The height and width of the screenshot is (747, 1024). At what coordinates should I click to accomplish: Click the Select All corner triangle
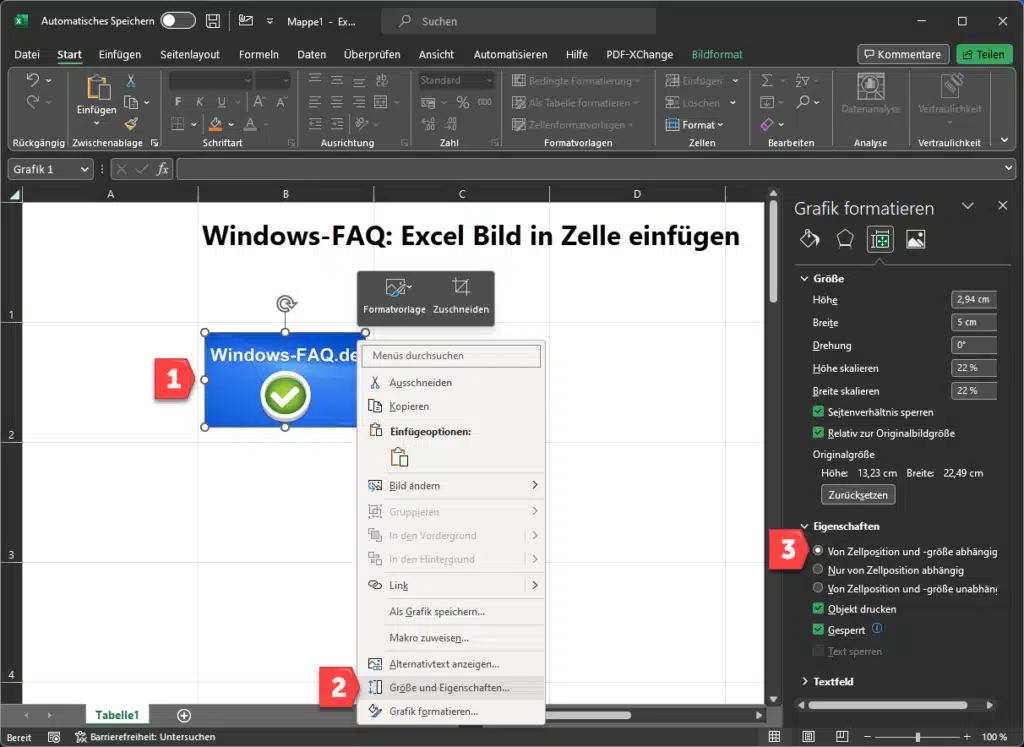14,194
